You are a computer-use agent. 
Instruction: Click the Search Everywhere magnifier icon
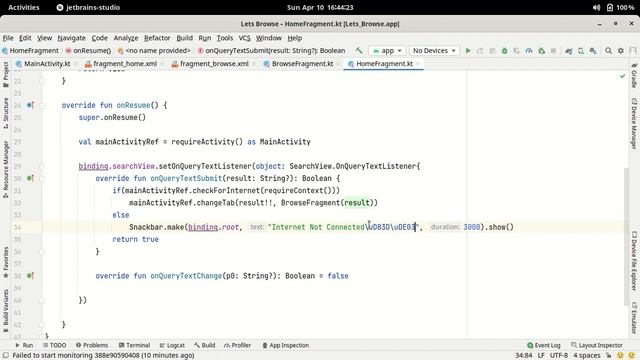tap(608, 51)
